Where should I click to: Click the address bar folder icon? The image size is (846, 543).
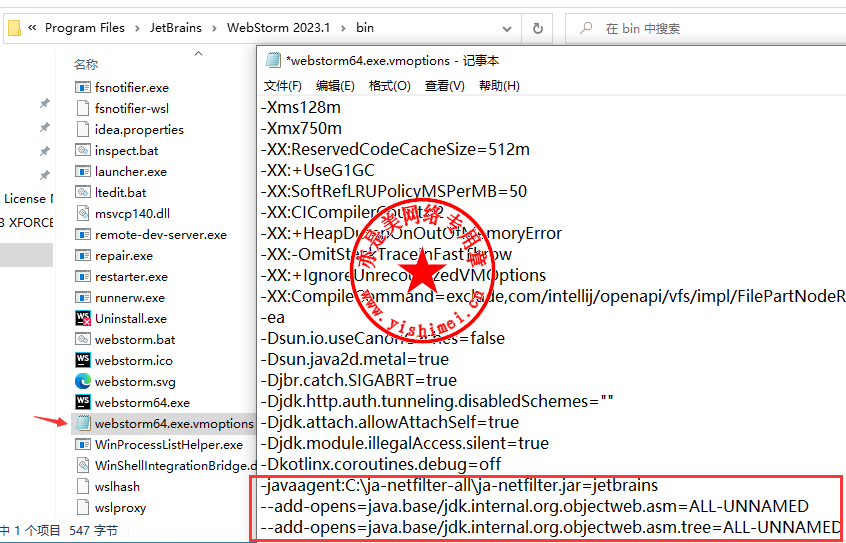(15, 28)
